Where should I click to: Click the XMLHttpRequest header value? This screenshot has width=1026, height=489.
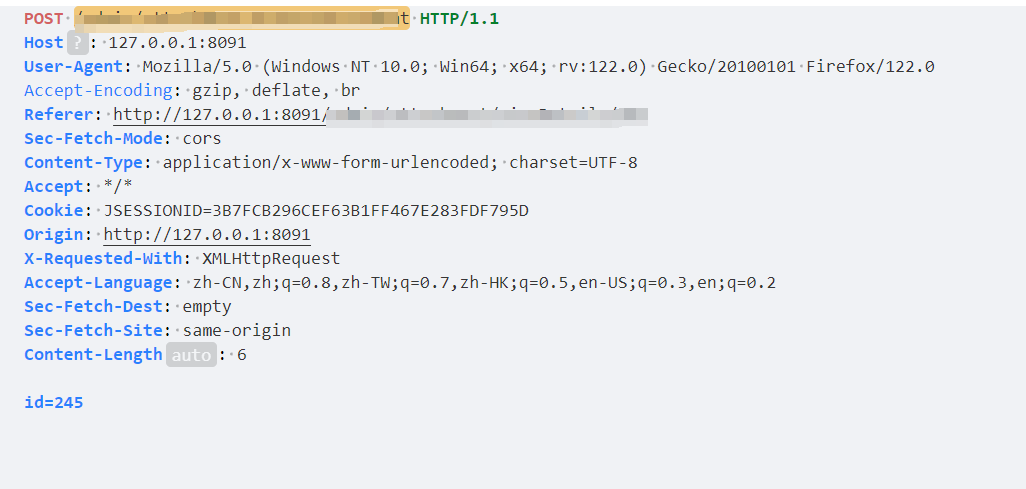271,259
